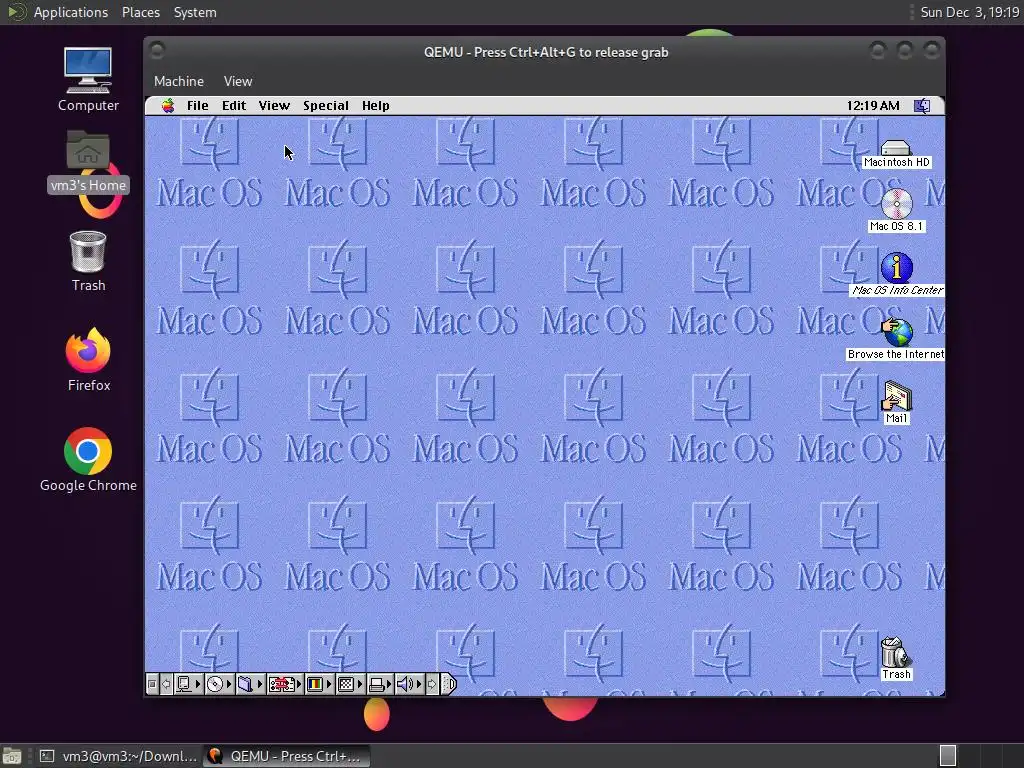Screen dimensions: 1024x768
Task: Open the red Location Manager strip module
Action: tap(285, 684)
